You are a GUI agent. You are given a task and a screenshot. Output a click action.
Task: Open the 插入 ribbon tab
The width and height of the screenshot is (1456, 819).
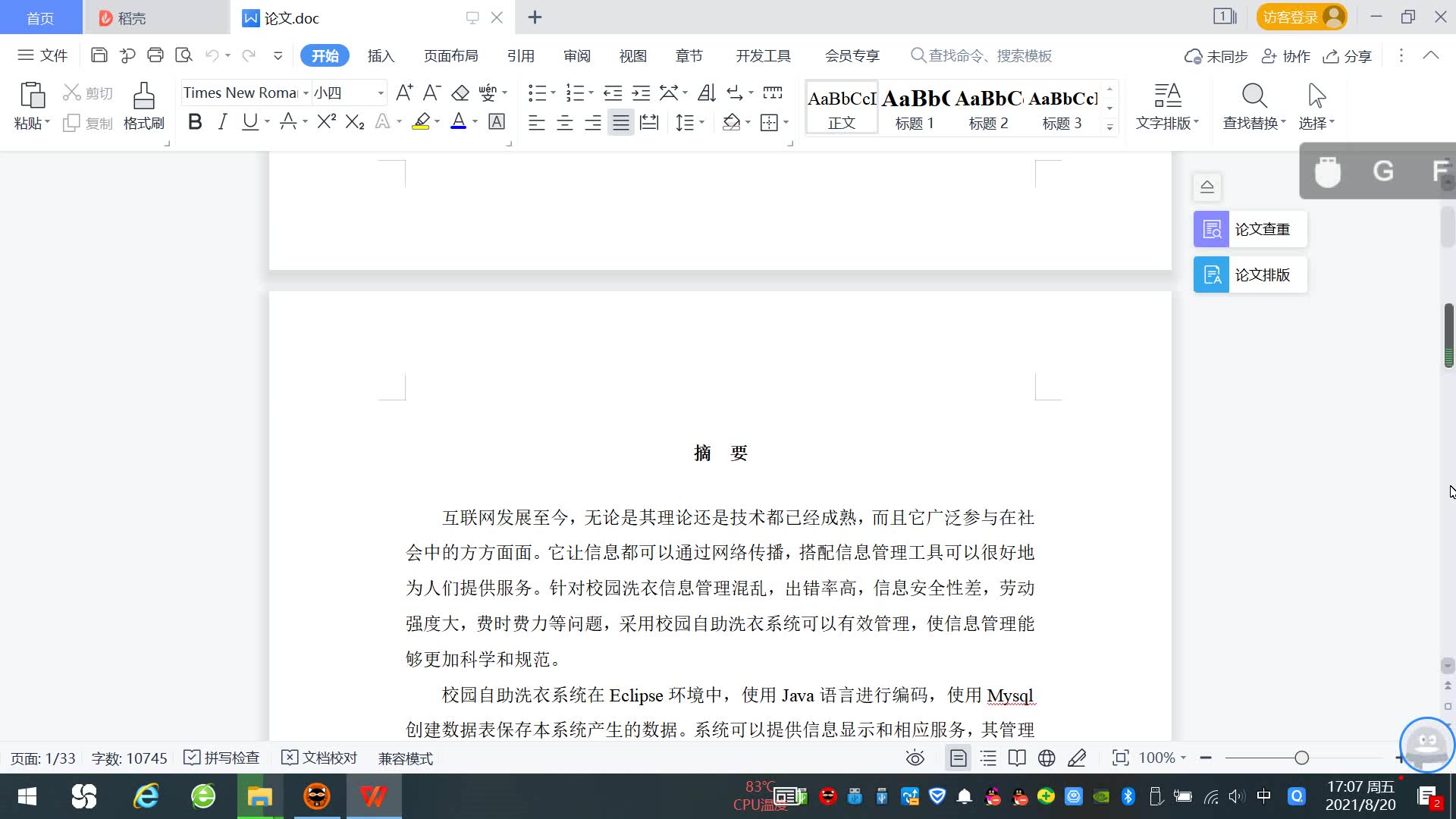[x=381, y=56]
